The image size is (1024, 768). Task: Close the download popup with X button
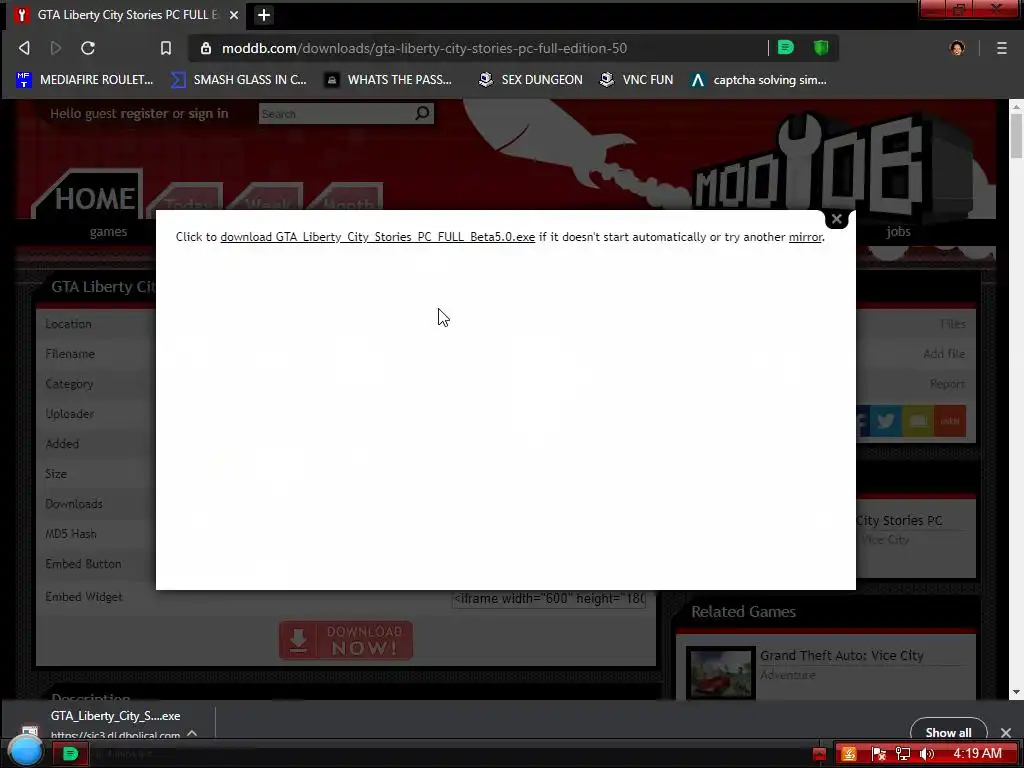(837, 219)
